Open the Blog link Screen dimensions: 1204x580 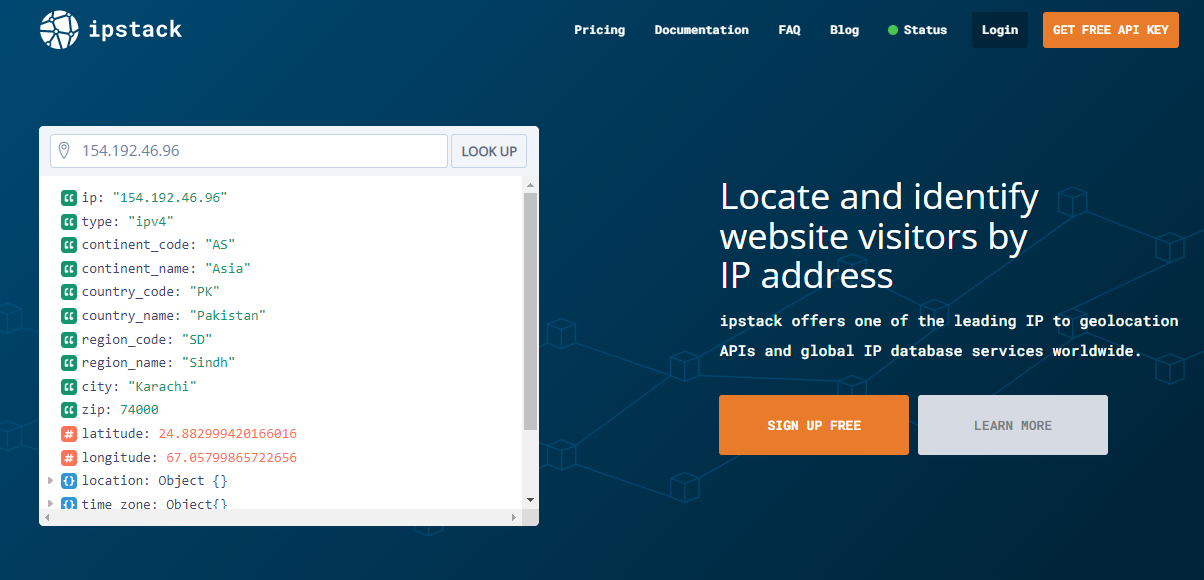click(844, 30)
